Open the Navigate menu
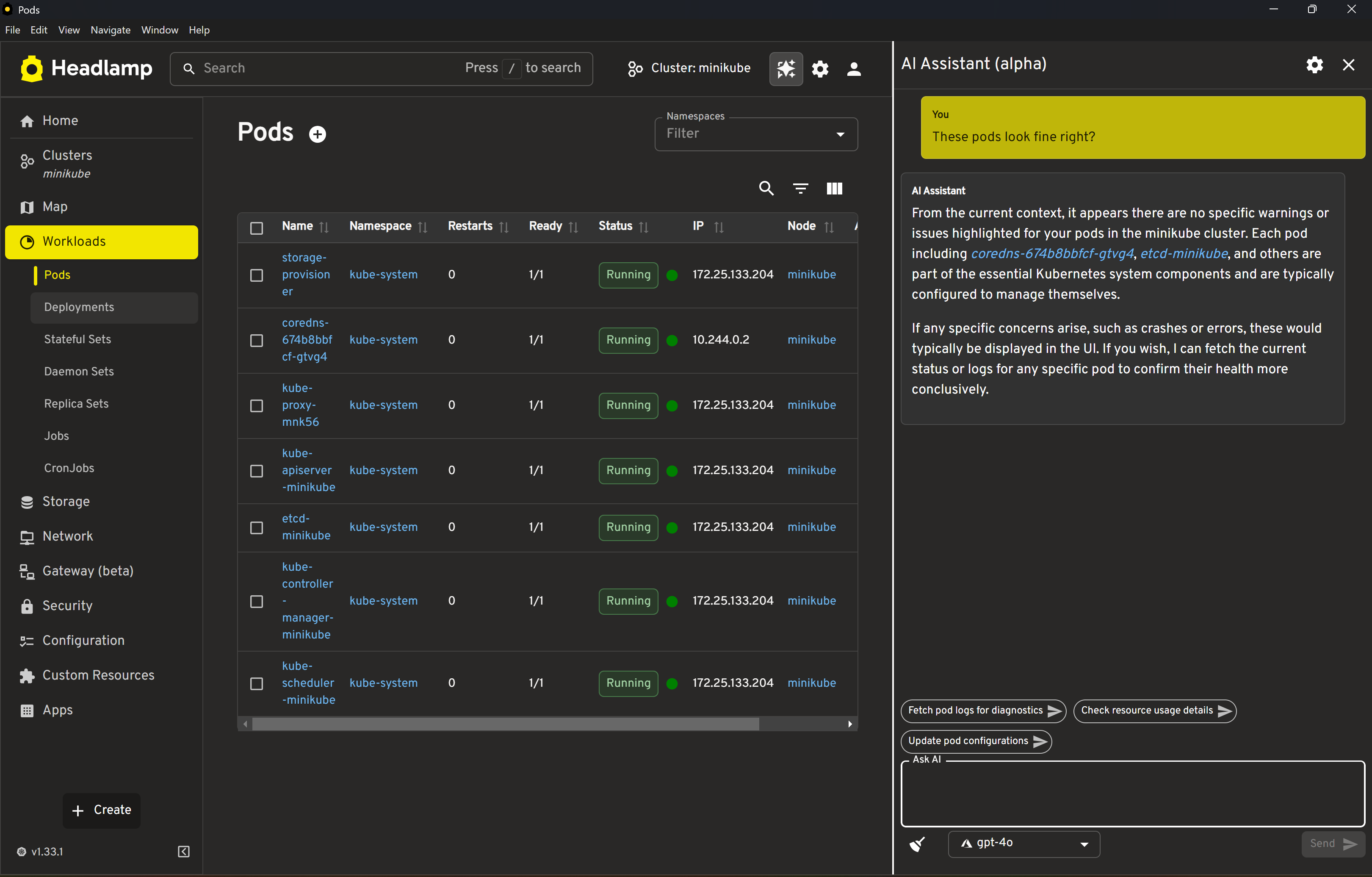 point(110,30)
